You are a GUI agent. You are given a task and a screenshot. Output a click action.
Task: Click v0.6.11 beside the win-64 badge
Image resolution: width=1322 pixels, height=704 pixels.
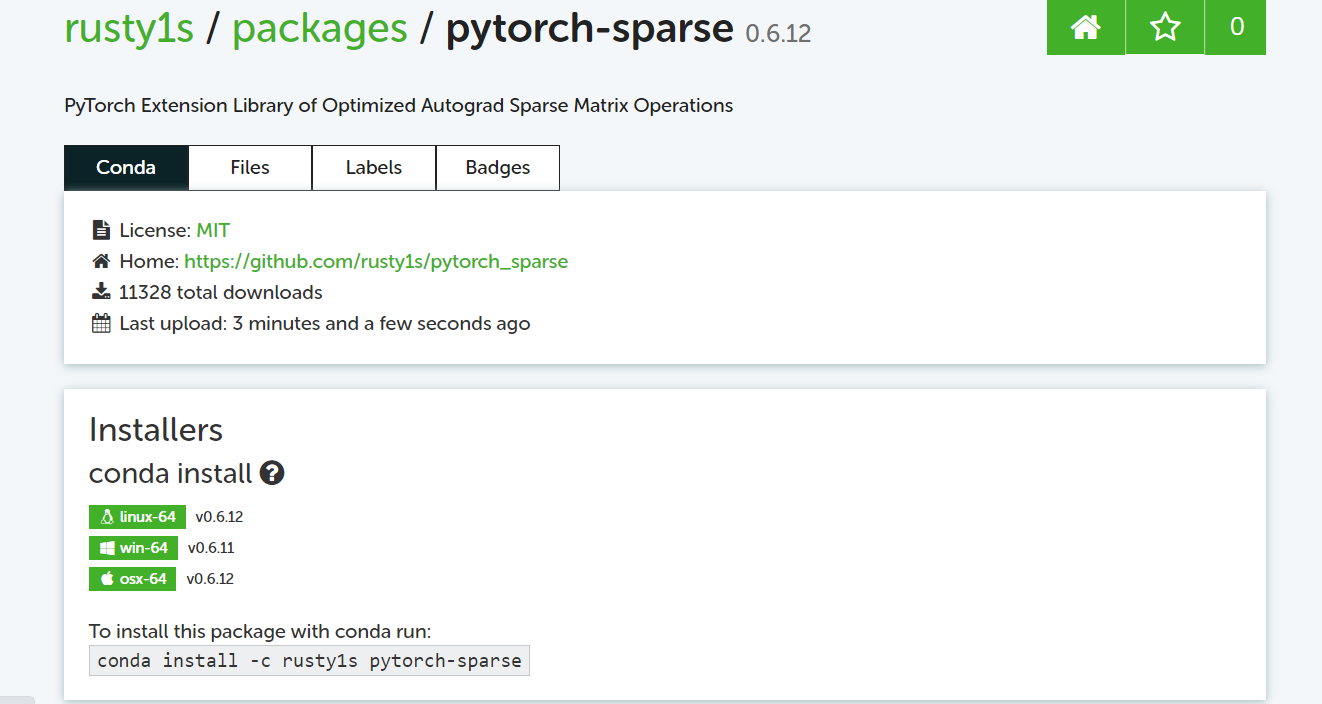coord(211,548)
